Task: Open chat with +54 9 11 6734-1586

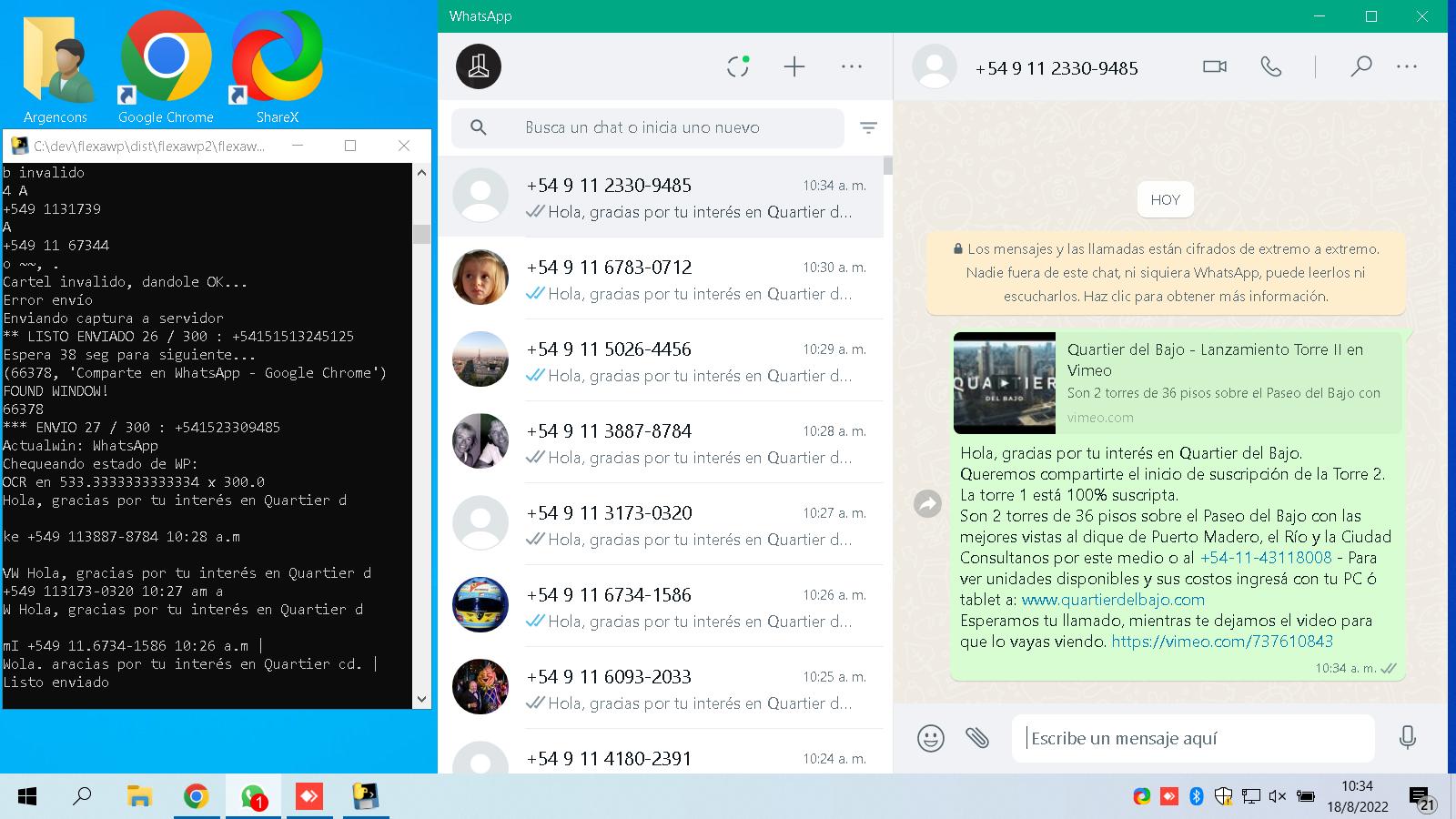Action: tap(661, 606)
